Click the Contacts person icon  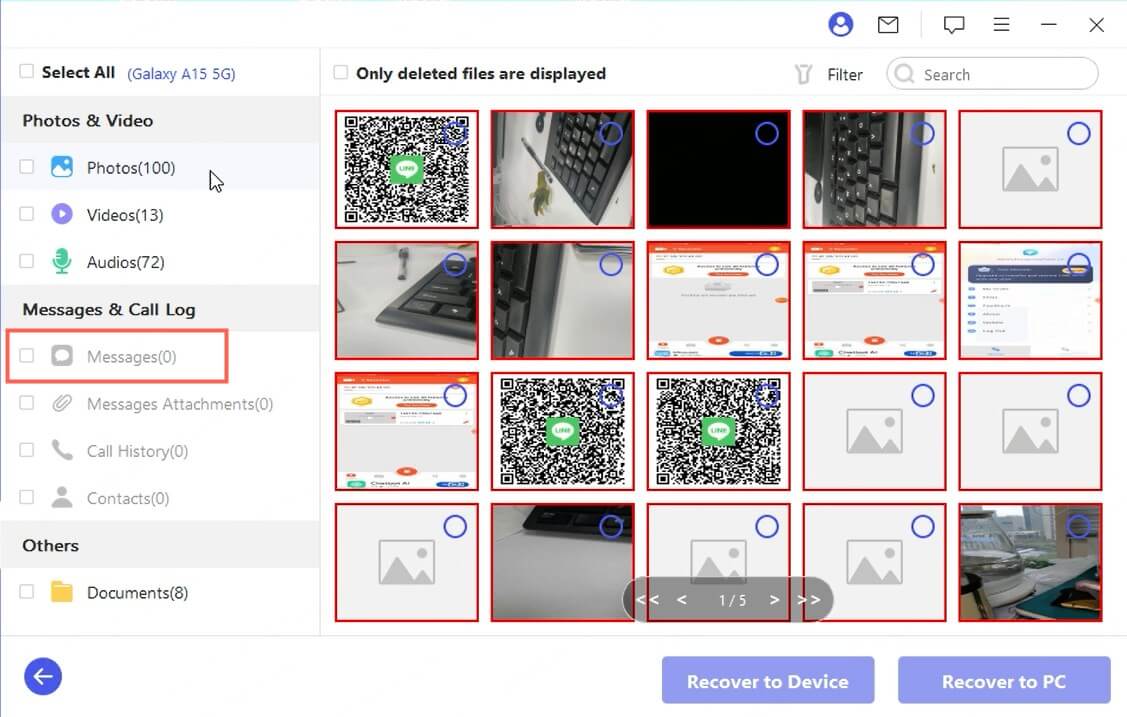(62, 497)
